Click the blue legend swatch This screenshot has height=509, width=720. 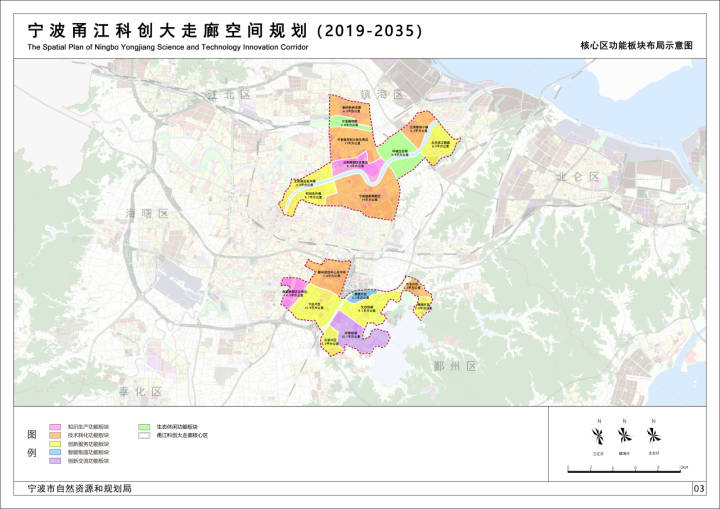coord(55,452)
